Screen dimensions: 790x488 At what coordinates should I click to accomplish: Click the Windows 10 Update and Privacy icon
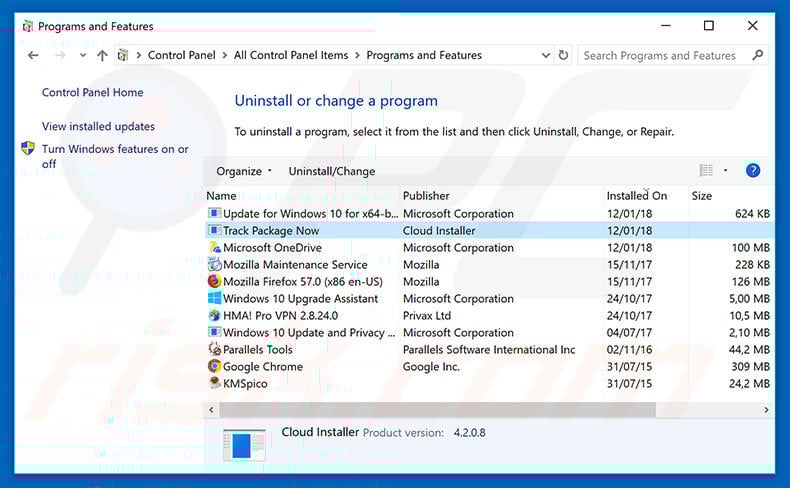coord(215,332)
